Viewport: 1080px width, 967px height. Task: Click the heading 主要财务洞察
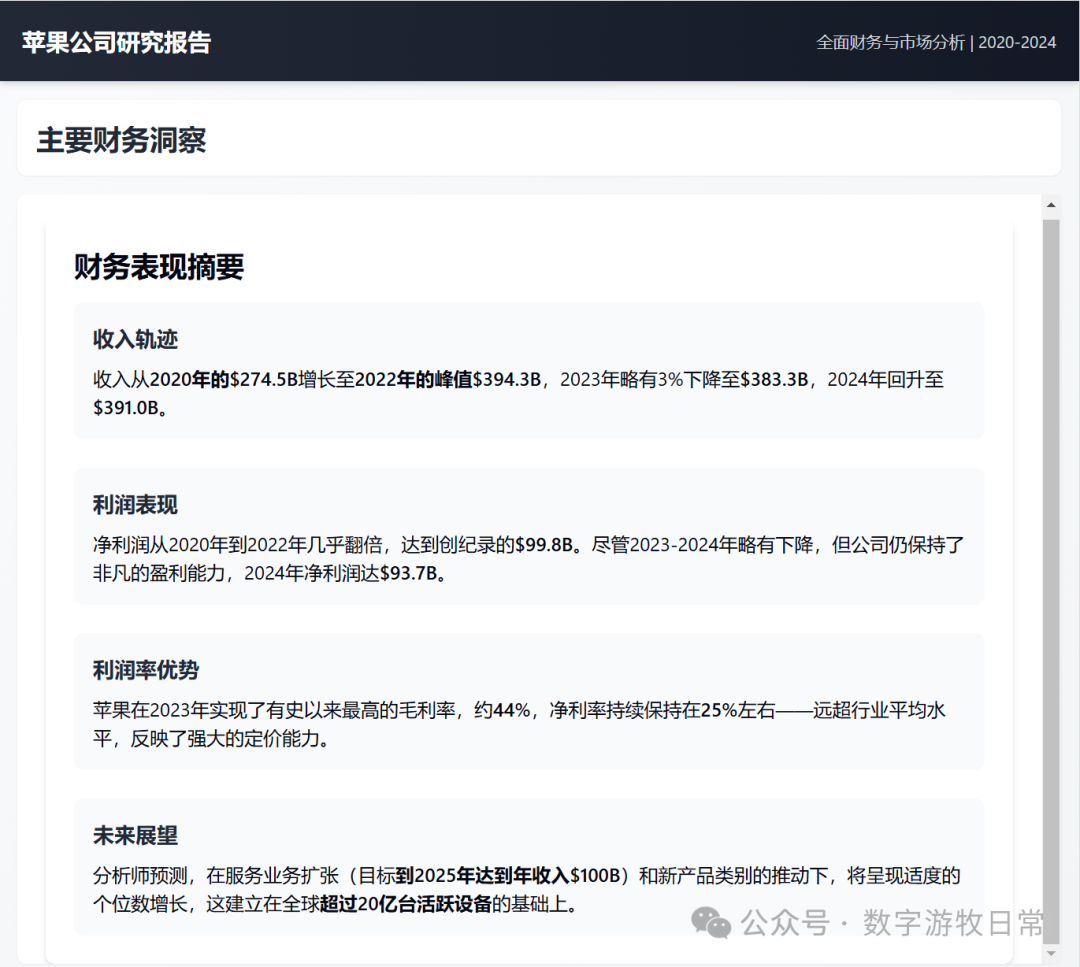coord(121,140)
